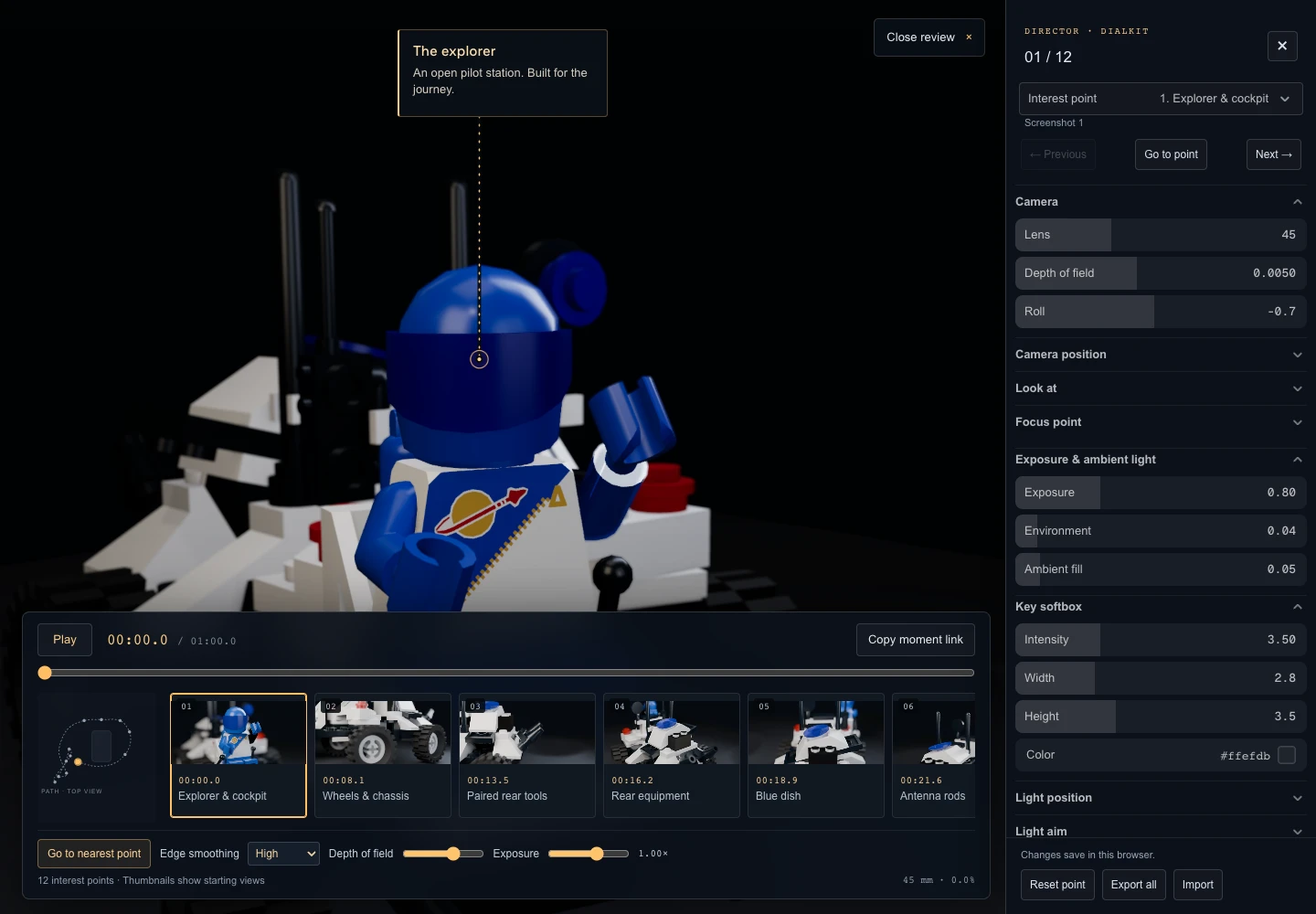This screenshot has height=914, width=1316.
Task: Open the path top view minimap
Action: pos(98,757)
